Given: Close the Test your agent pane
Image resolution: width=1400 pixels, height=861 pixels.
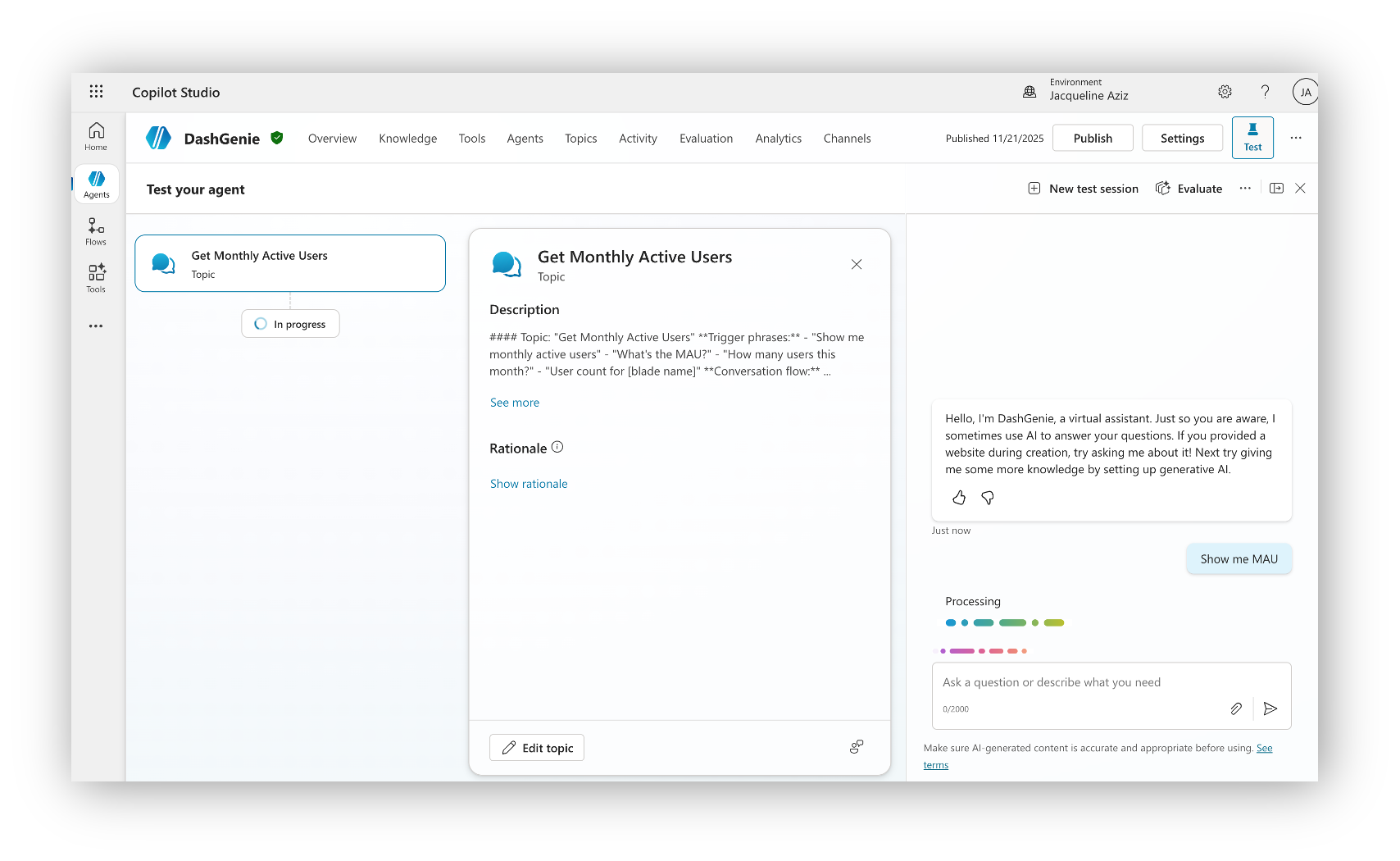Looking at the screenshot, I should point(1300,189).
